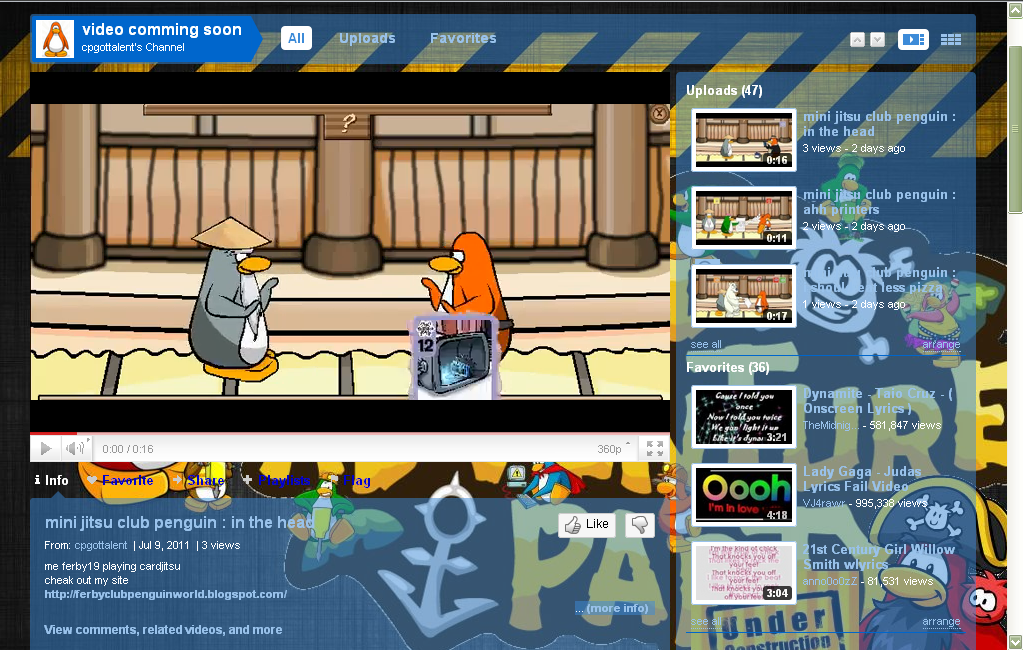Click the video player frame
Image resolution: width=1023 pixels, height=650 pixels.
(350, 251)
